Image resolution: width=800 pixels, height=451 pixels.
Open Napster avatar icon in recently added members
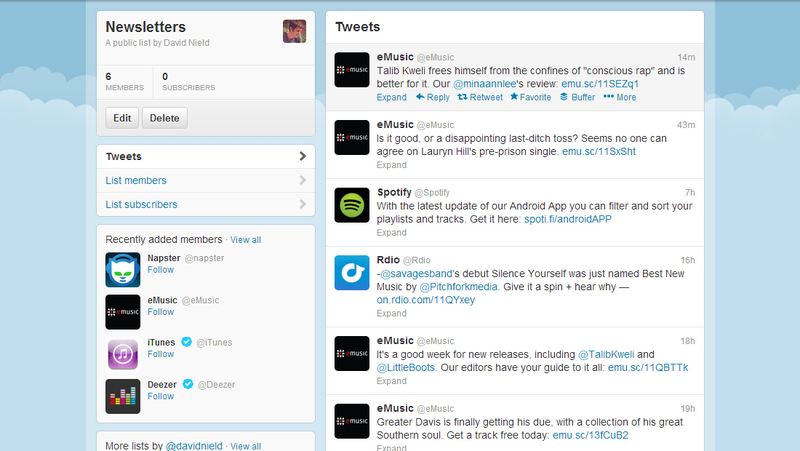(x=123, y=270)
